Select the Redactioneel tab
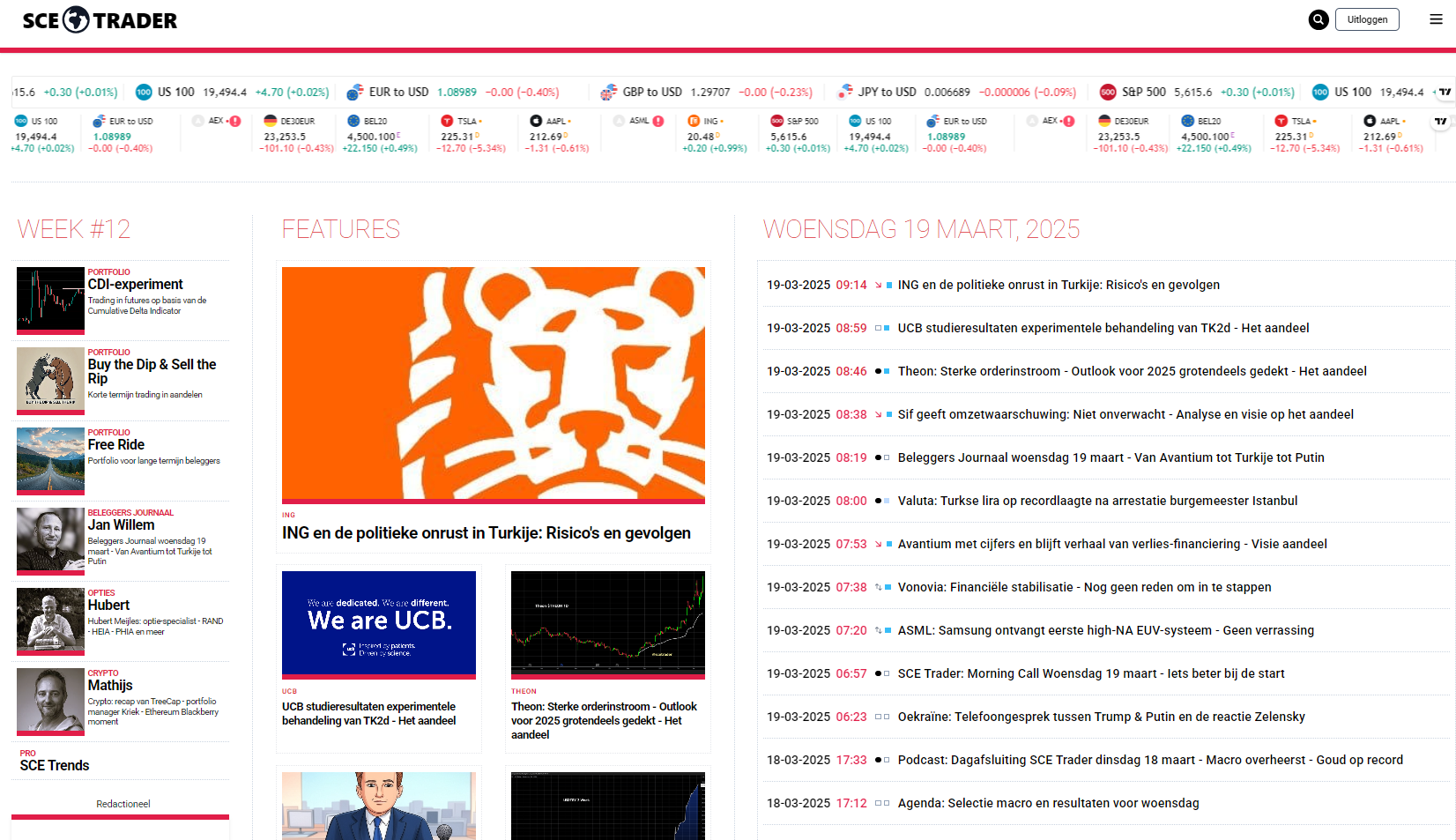Image resolution: width=1456 pixels, height=840 pixels. [123, 804]
